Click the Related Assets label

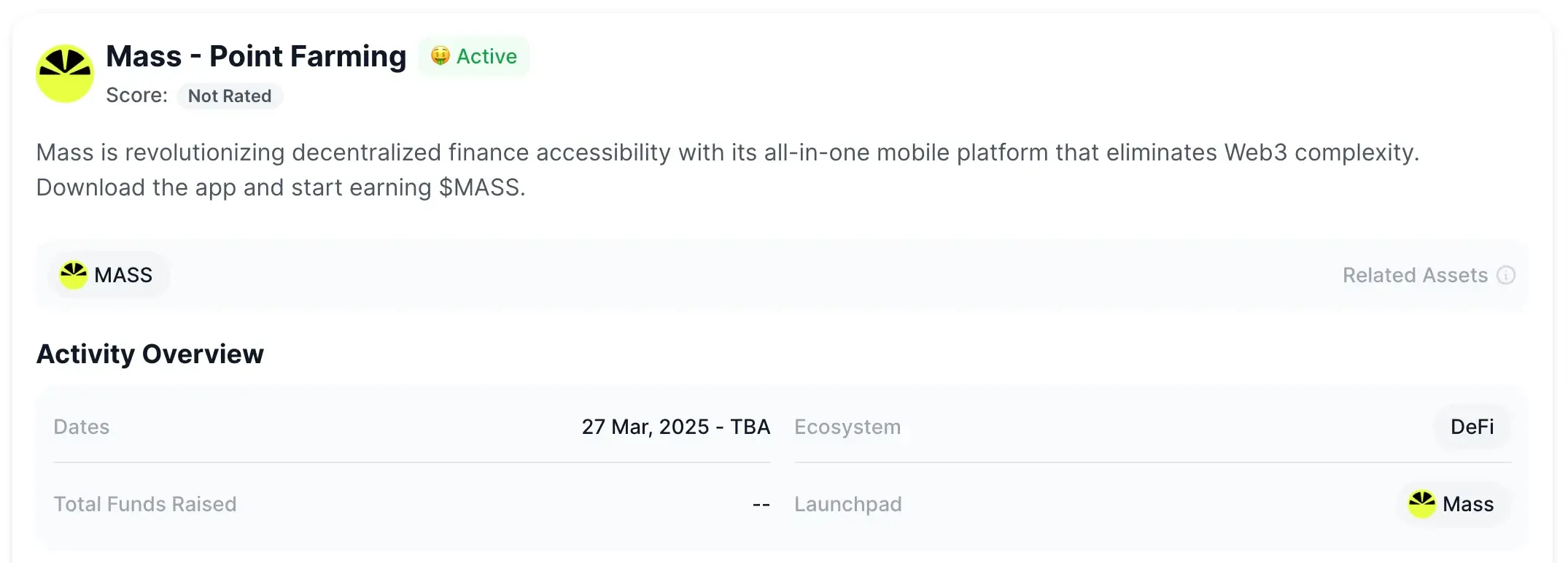pos(1414,275)
